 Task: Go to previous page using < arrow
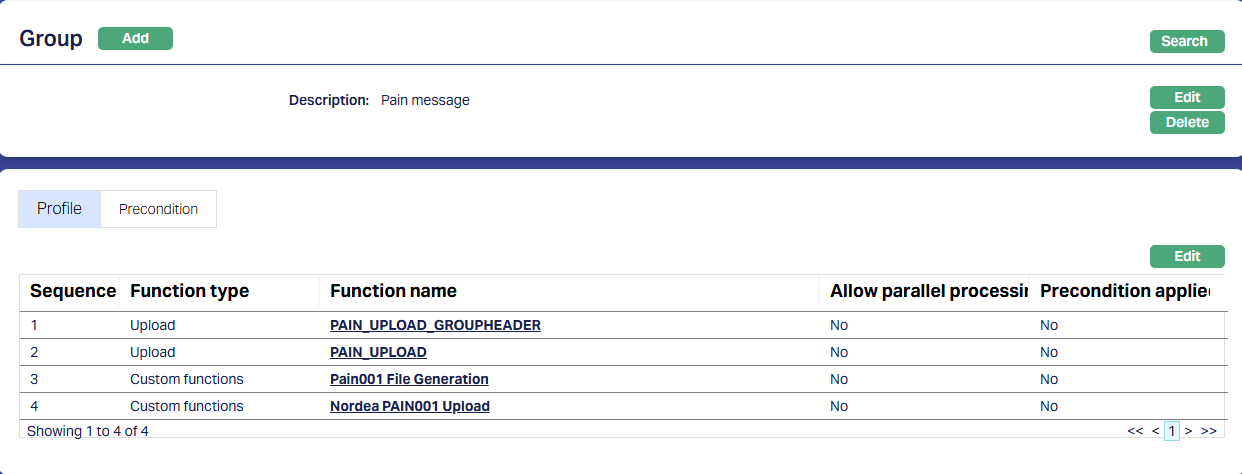(1155, 431)
